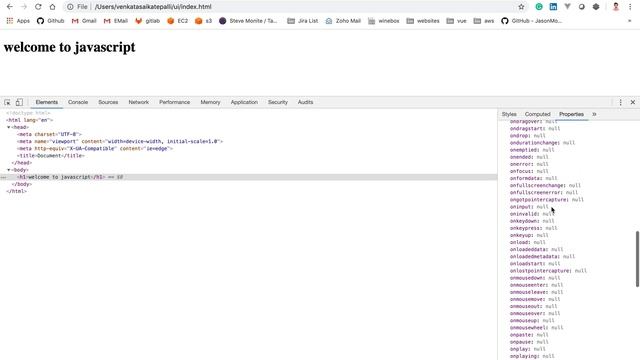
Task: Switch to the Performance tab
Action: 175,102
